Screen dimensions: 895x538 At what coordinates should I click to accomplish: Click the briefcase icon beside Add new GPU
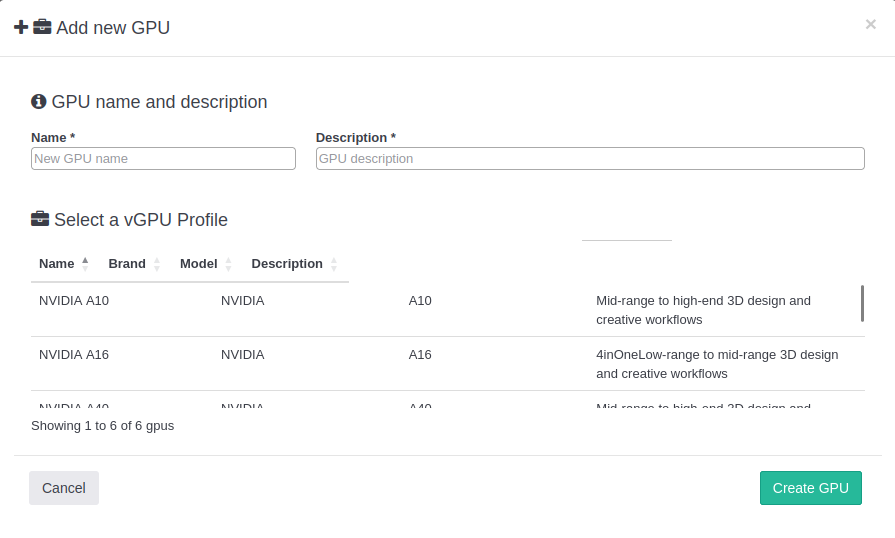pos(42,27)
